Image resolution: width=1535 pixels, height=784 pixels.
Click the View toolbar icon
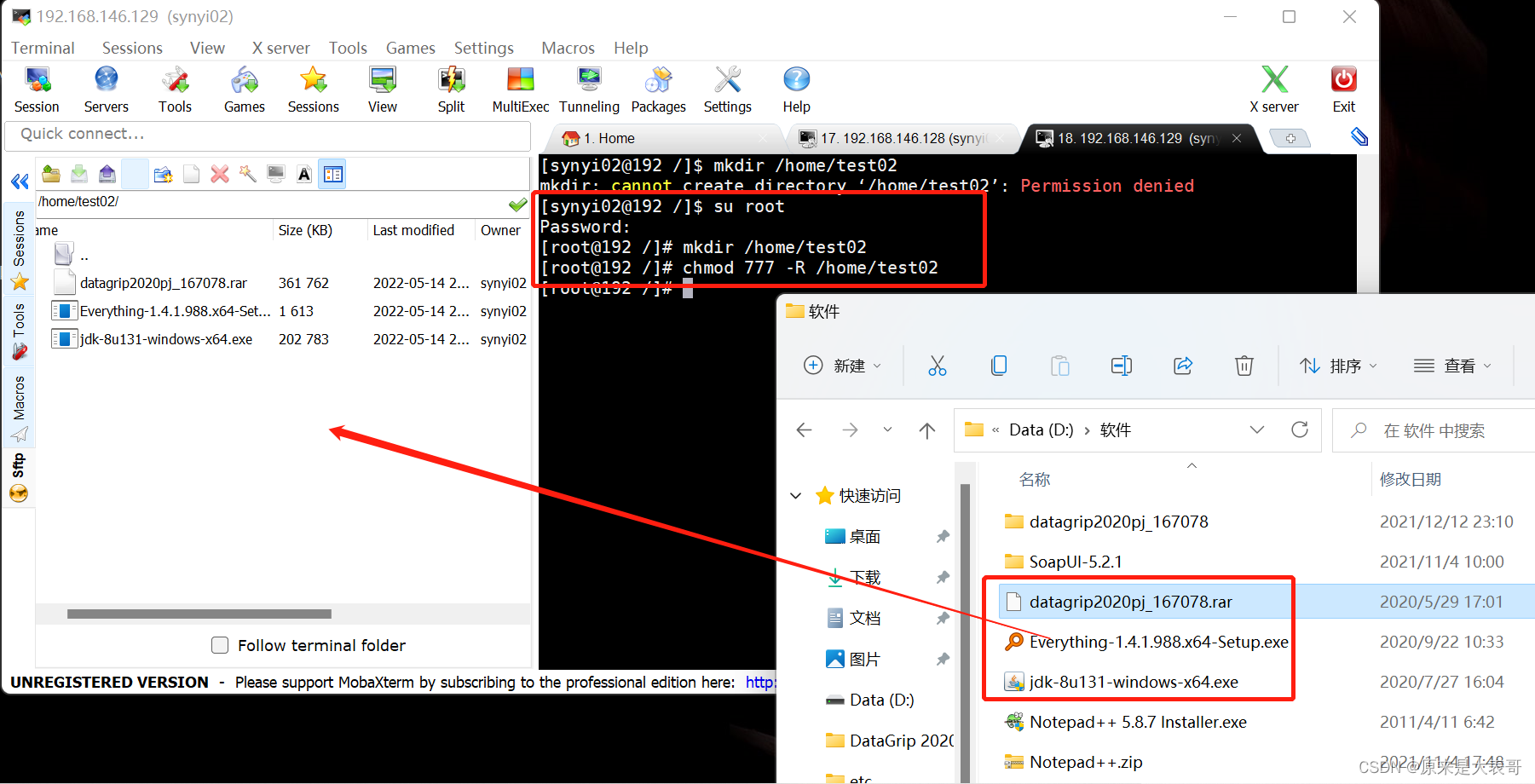383,89
